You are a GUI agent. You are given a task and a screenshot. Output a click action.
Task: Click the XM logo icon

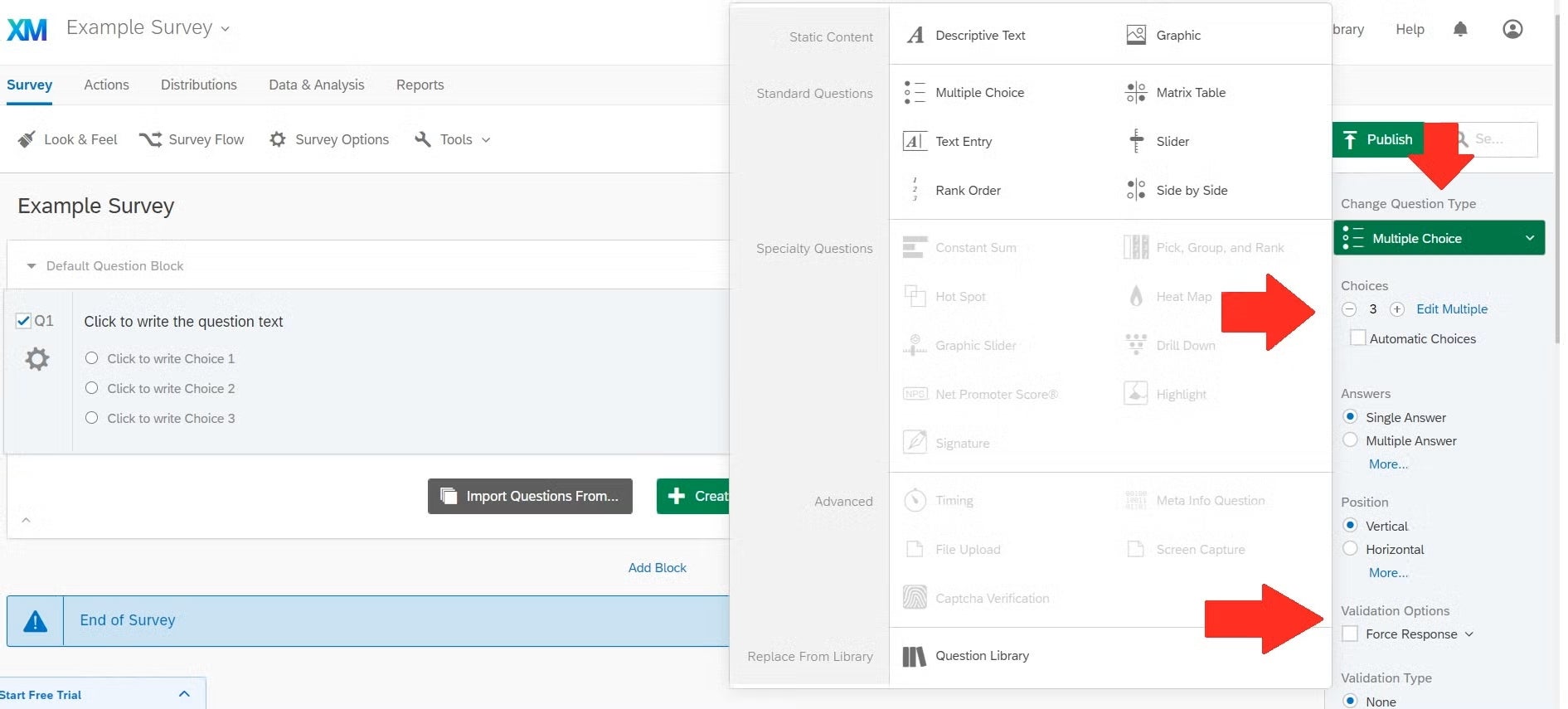(27, 29)
